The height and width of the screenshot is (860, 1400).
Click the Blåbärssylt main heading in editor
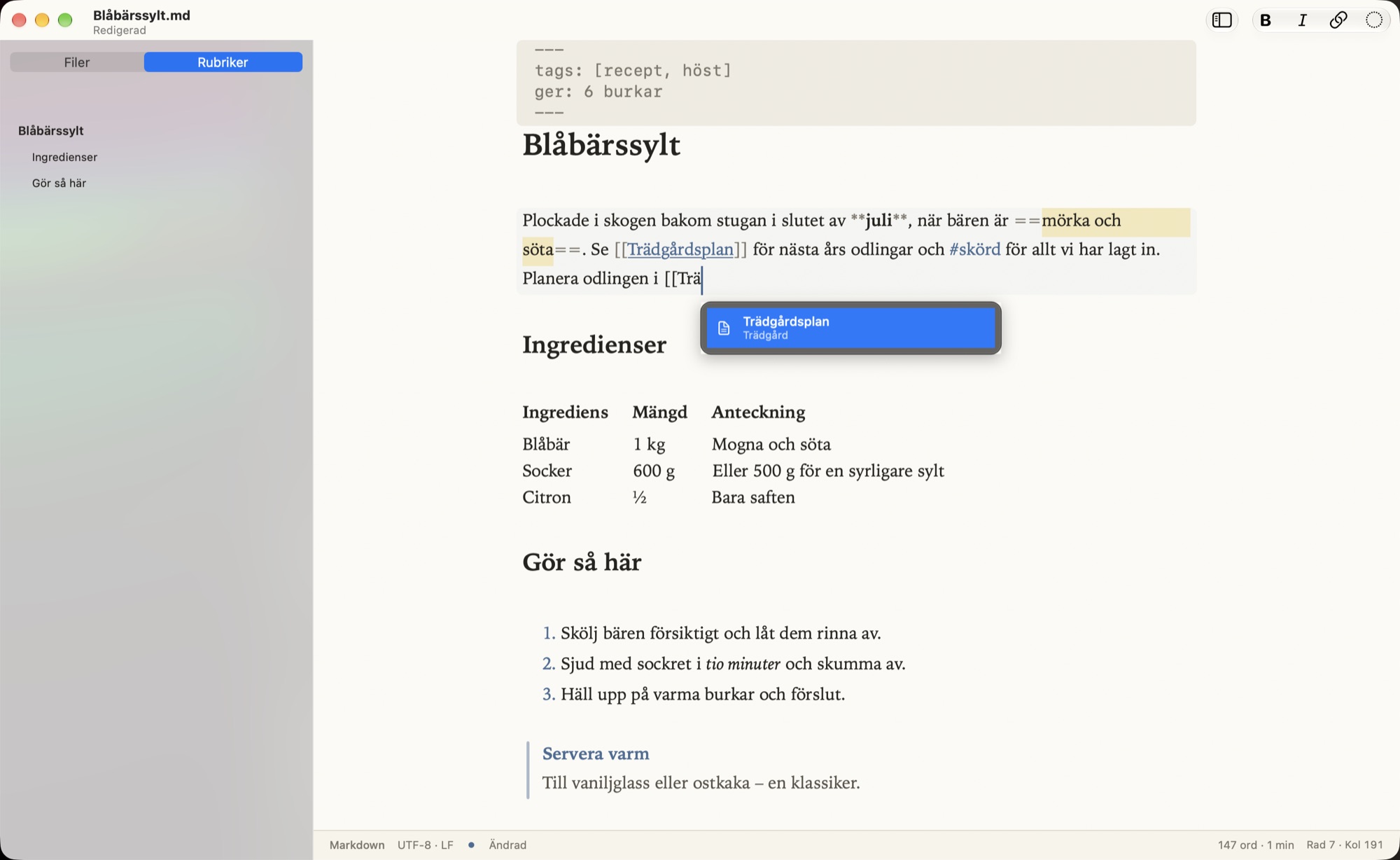[601, 145]
